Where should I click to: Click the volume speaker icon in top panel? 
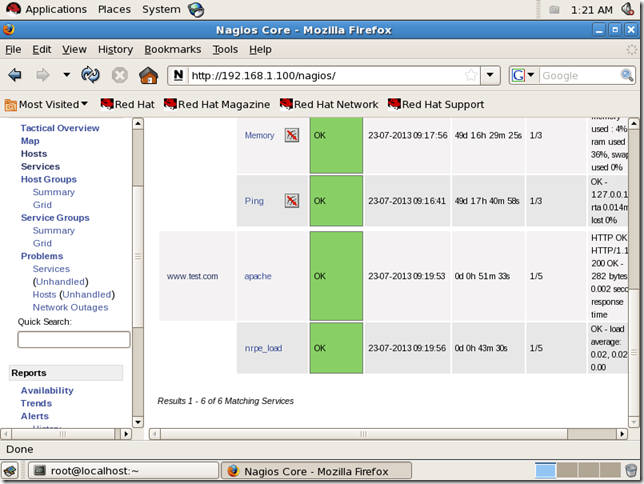tap(628, 9)
